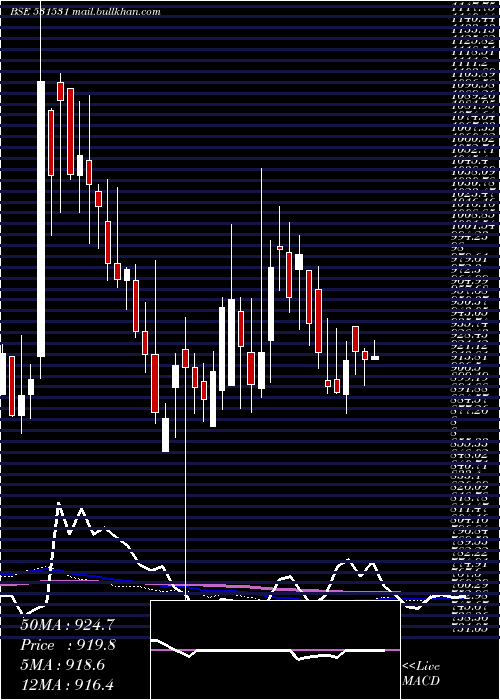
Task: Click the 12MA : 916.4 label
Action: [68, 685]
